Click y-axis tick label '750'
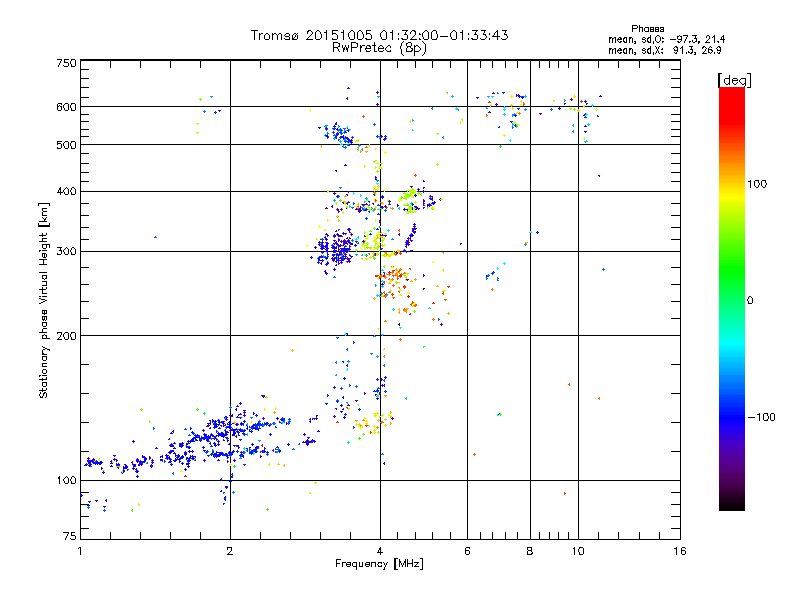The width and height of the screenshot is (800, 600). pyautogui.click(x=67, y=63)
